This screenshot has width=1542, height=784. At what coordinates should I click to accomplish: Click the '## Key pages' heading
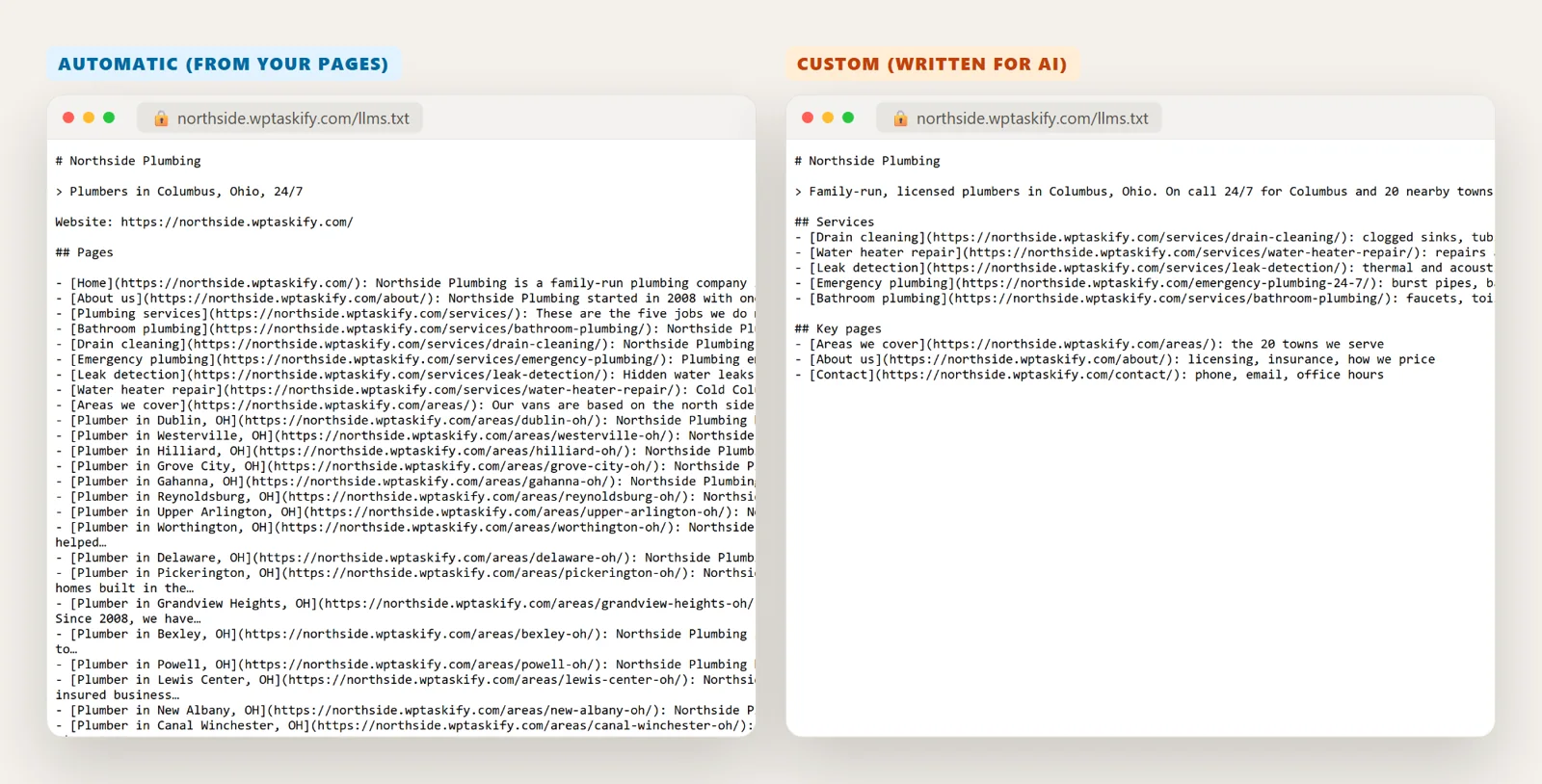838,328
